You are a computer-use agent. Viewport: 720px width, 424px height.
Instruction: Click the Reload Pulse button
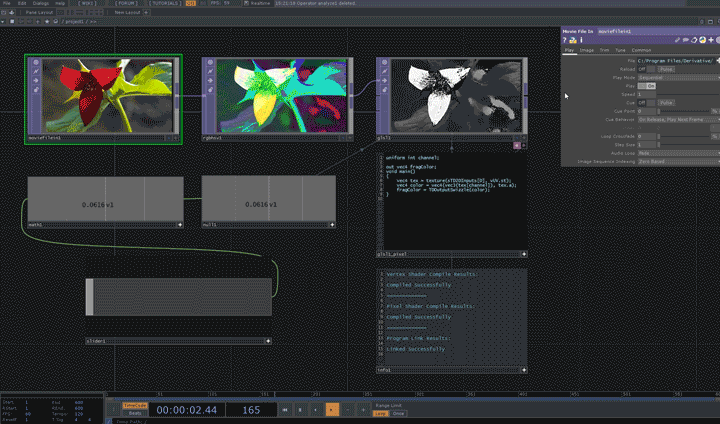666,69
